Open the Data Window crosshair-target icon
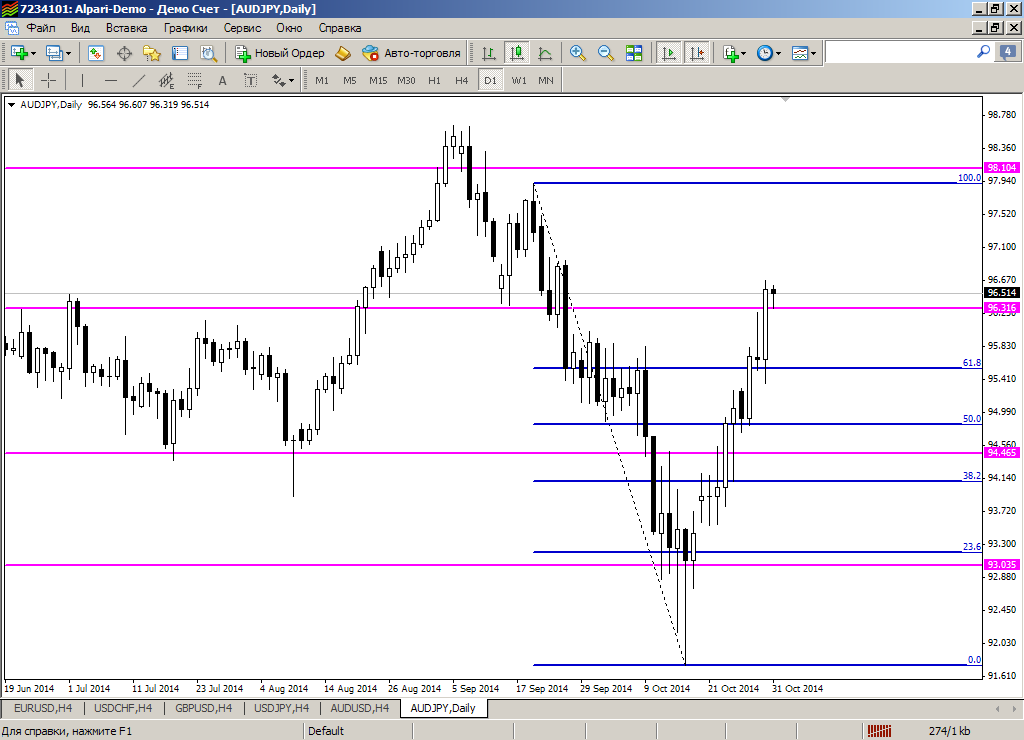 tap(124, 53)
